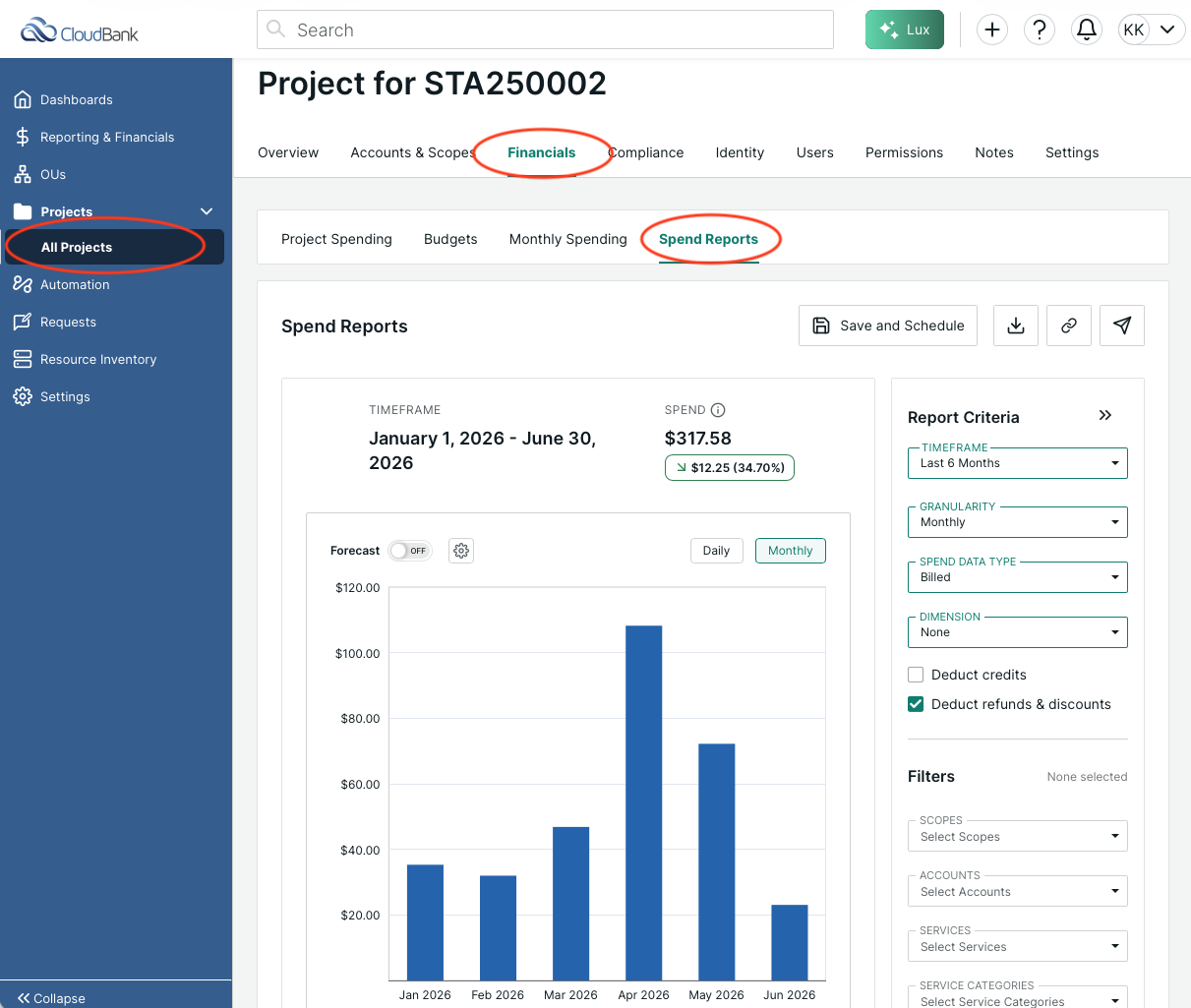Screen dimensions: 1191x1008
Task: Uncheck Deduct refunds & discounts
Action: point(916,704)
